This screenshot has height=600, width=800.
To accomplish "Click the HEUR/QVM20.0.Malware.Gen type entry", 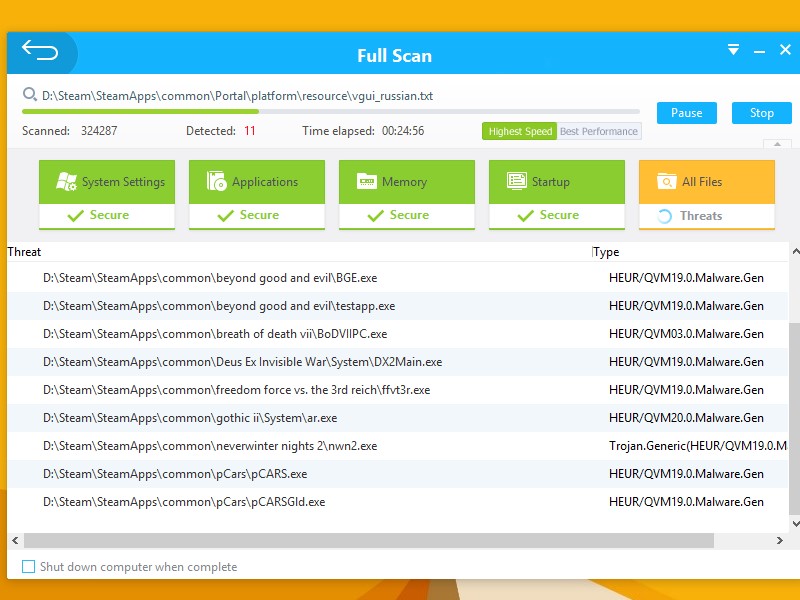I will point(686,418).
